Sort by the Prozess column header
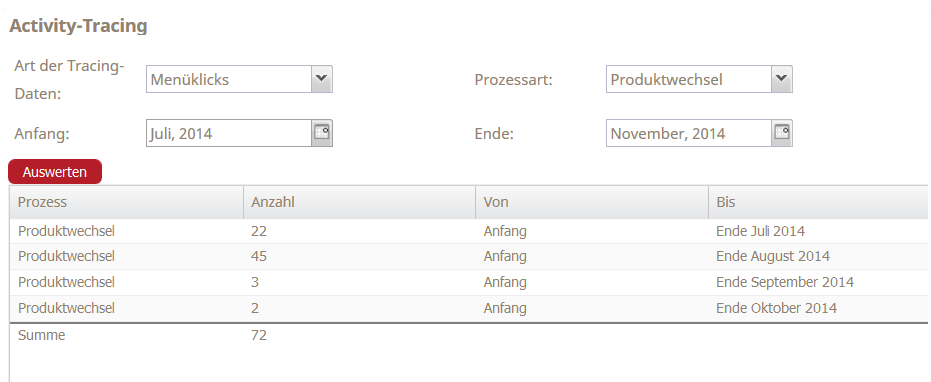Image resolution: width=931 pixels, height=382 pixels. (126, 202)
